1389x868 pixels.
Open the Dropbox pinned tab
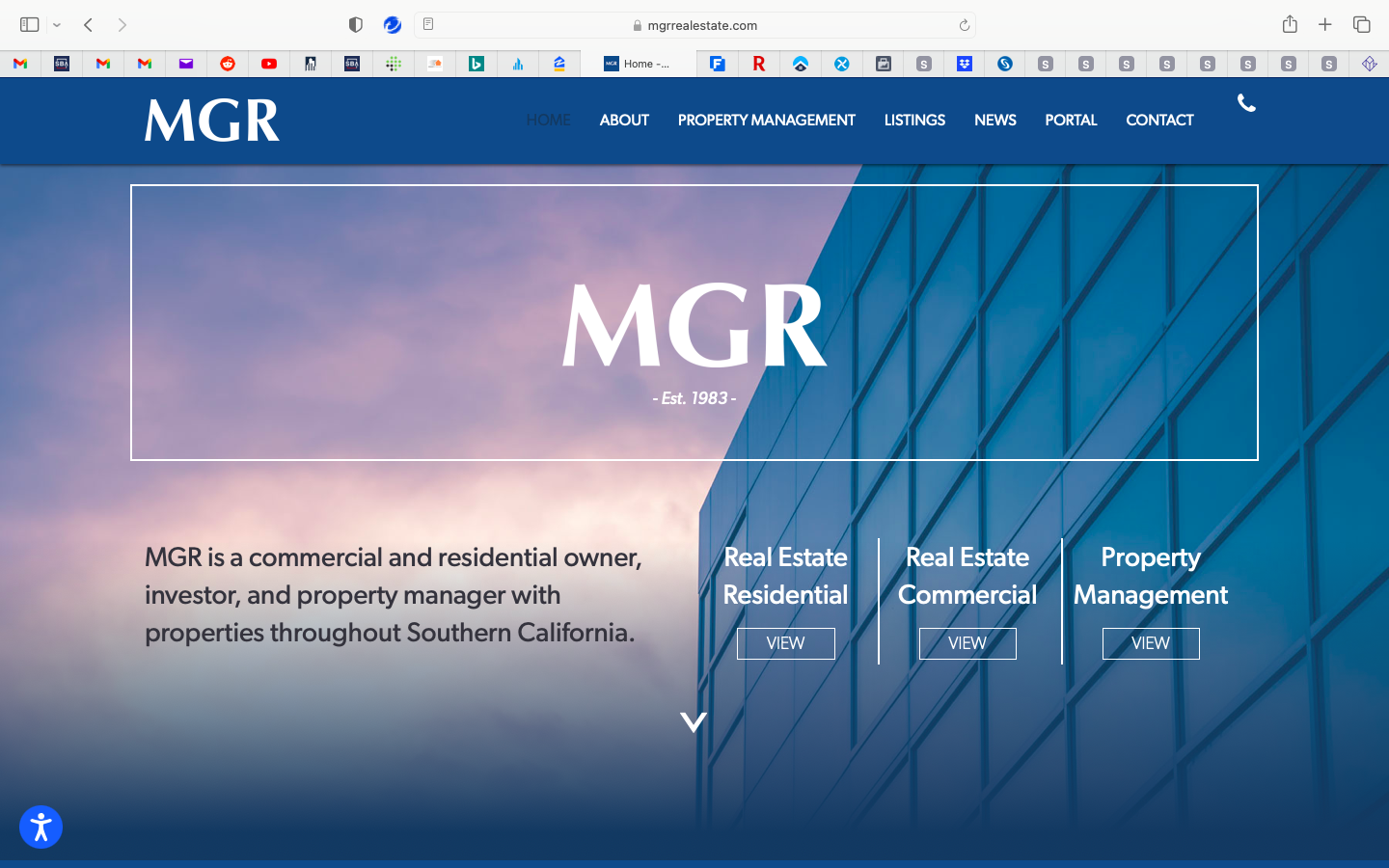coord(965,64)
